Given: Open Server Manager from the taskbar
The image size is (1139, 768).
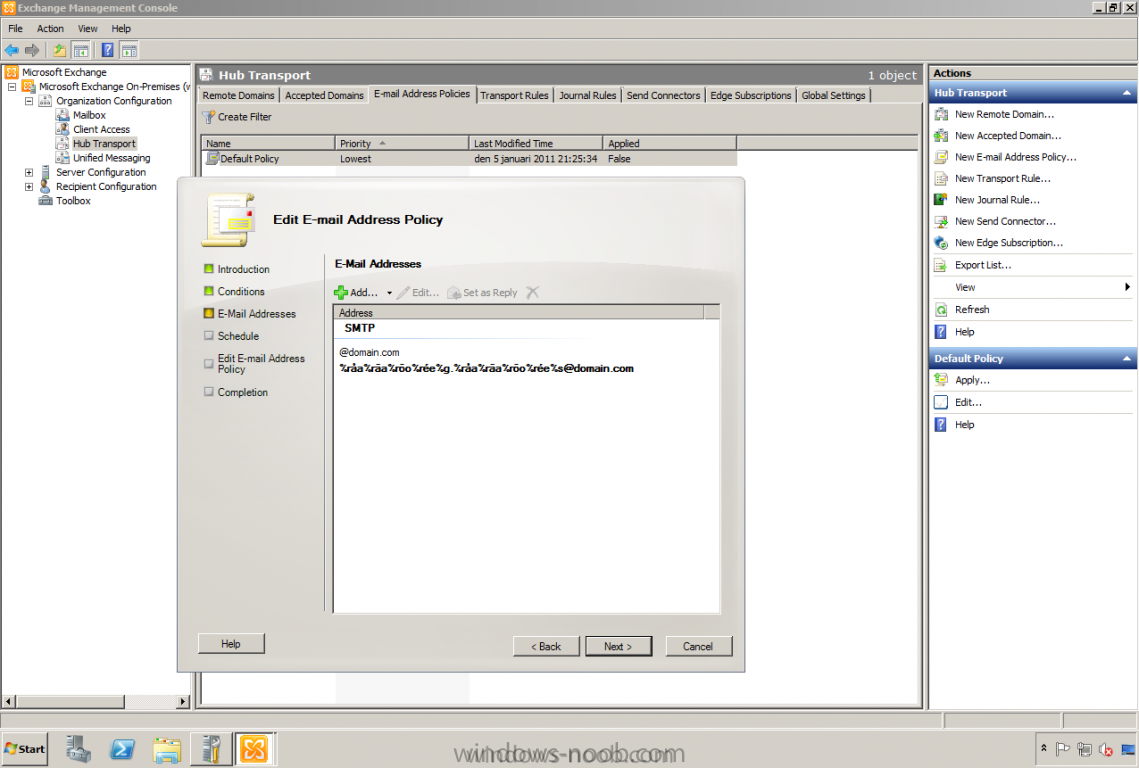Looking at the screenshot, I should pos(78,749).
